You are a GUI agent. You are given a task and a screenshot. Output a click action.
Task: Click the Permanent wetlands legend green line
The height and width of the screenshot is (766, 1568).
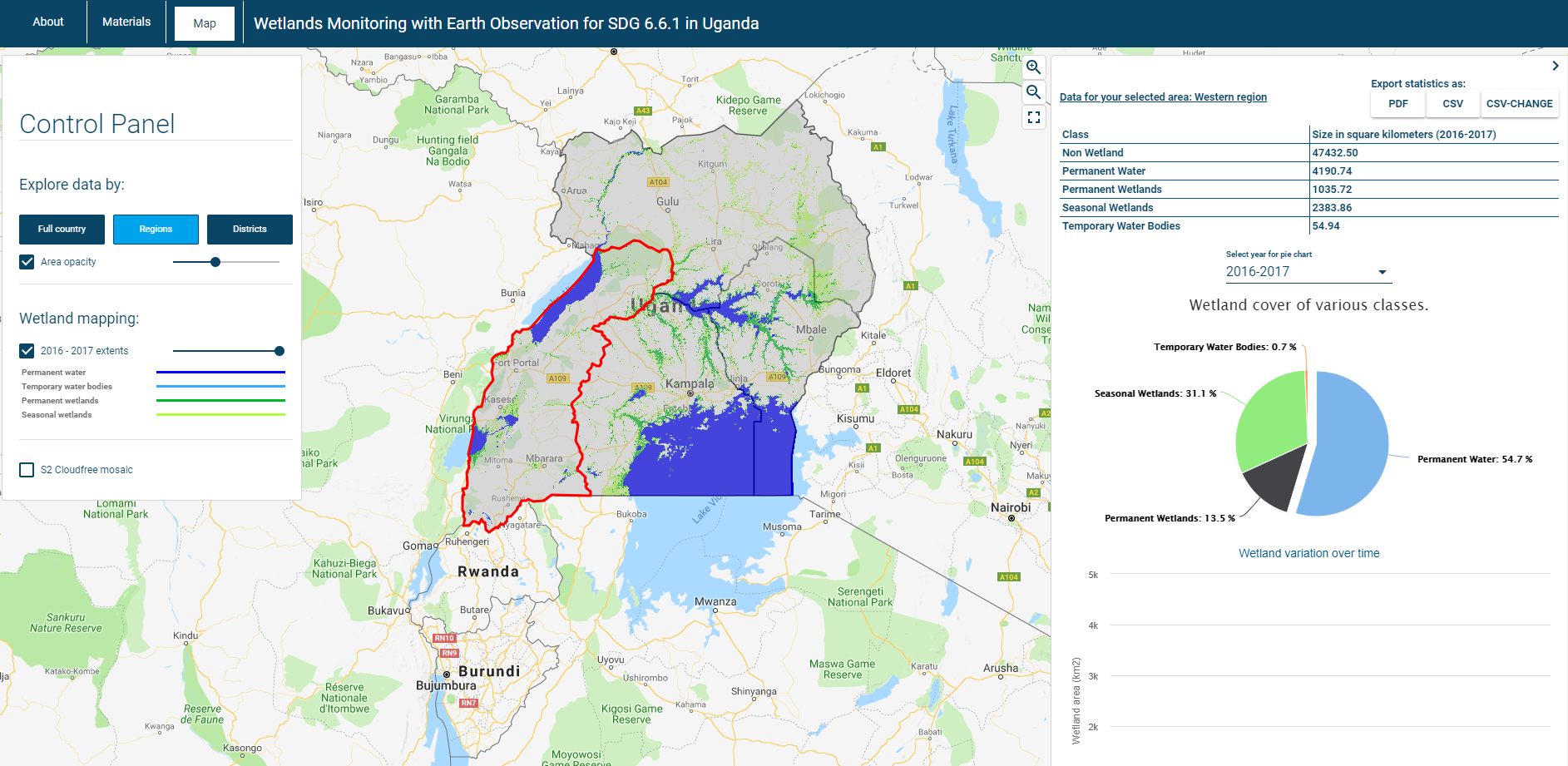point(220,401)
